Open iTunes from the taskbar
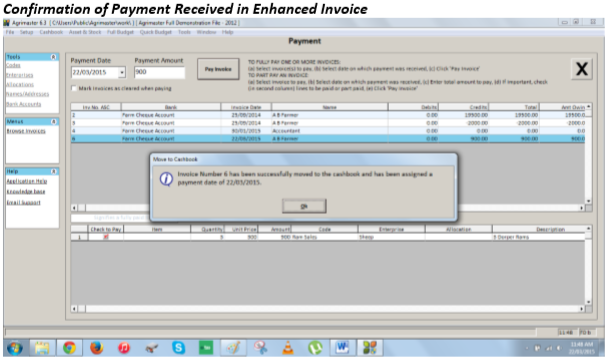611x364 pixels. 124,348
